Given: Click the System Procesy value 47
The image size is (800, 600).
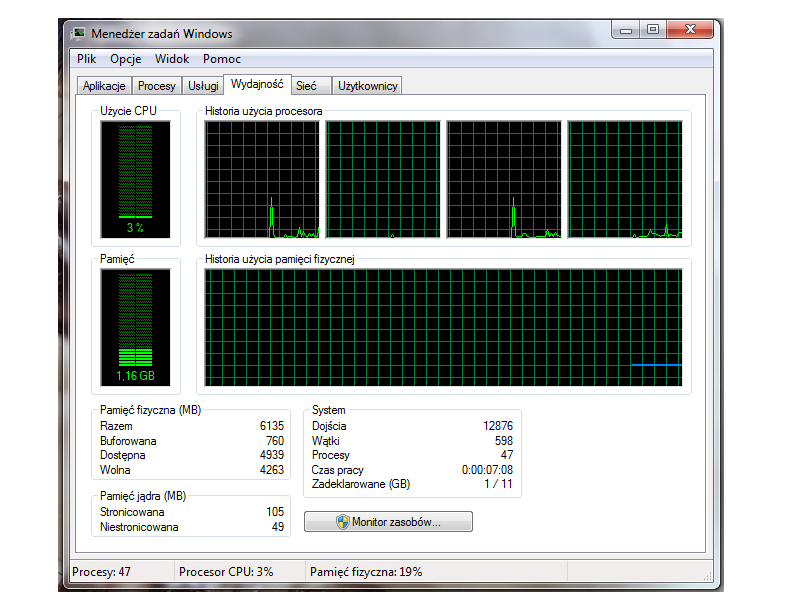Looking at the screenshot, I should (507, 455).
